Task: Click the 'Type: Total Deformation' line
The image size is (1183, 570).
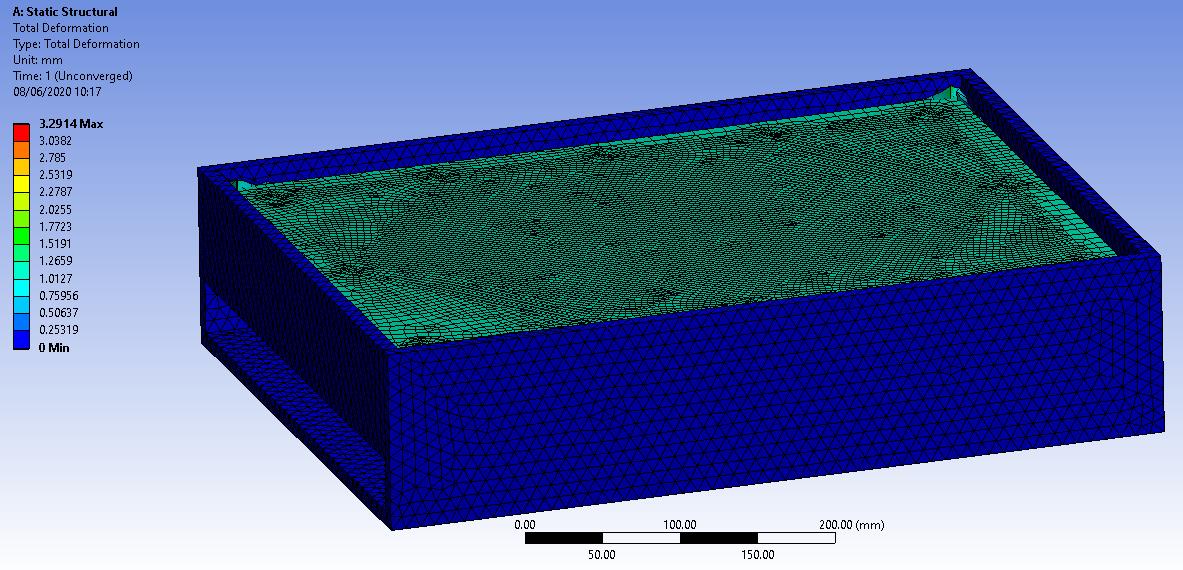Action: (76, 44)
